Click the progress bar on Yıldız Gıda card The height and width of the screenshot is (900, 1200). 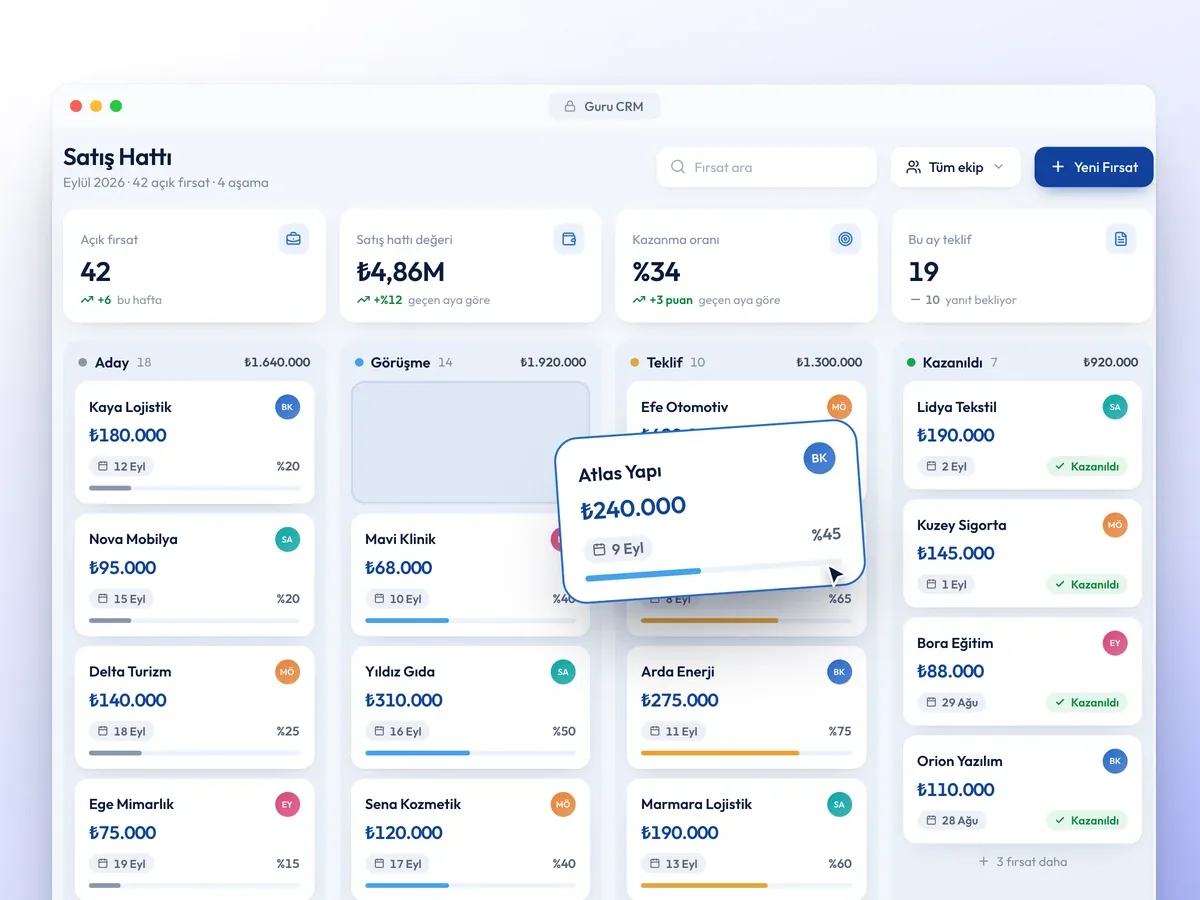pyautogui.click(x=470, y=753)
